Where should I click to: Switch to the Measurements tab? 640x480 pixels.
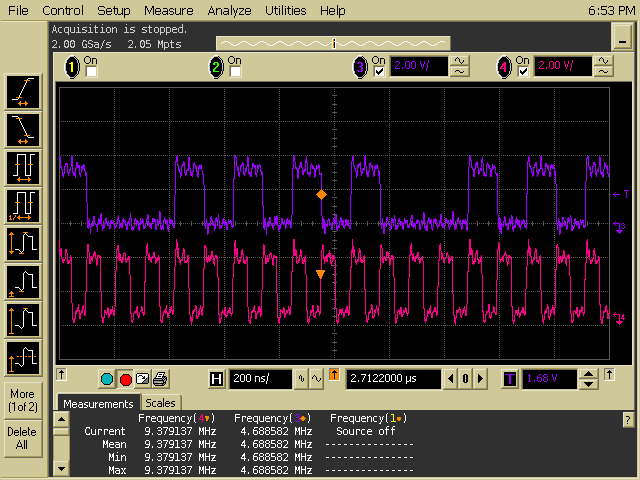(98, 404)
